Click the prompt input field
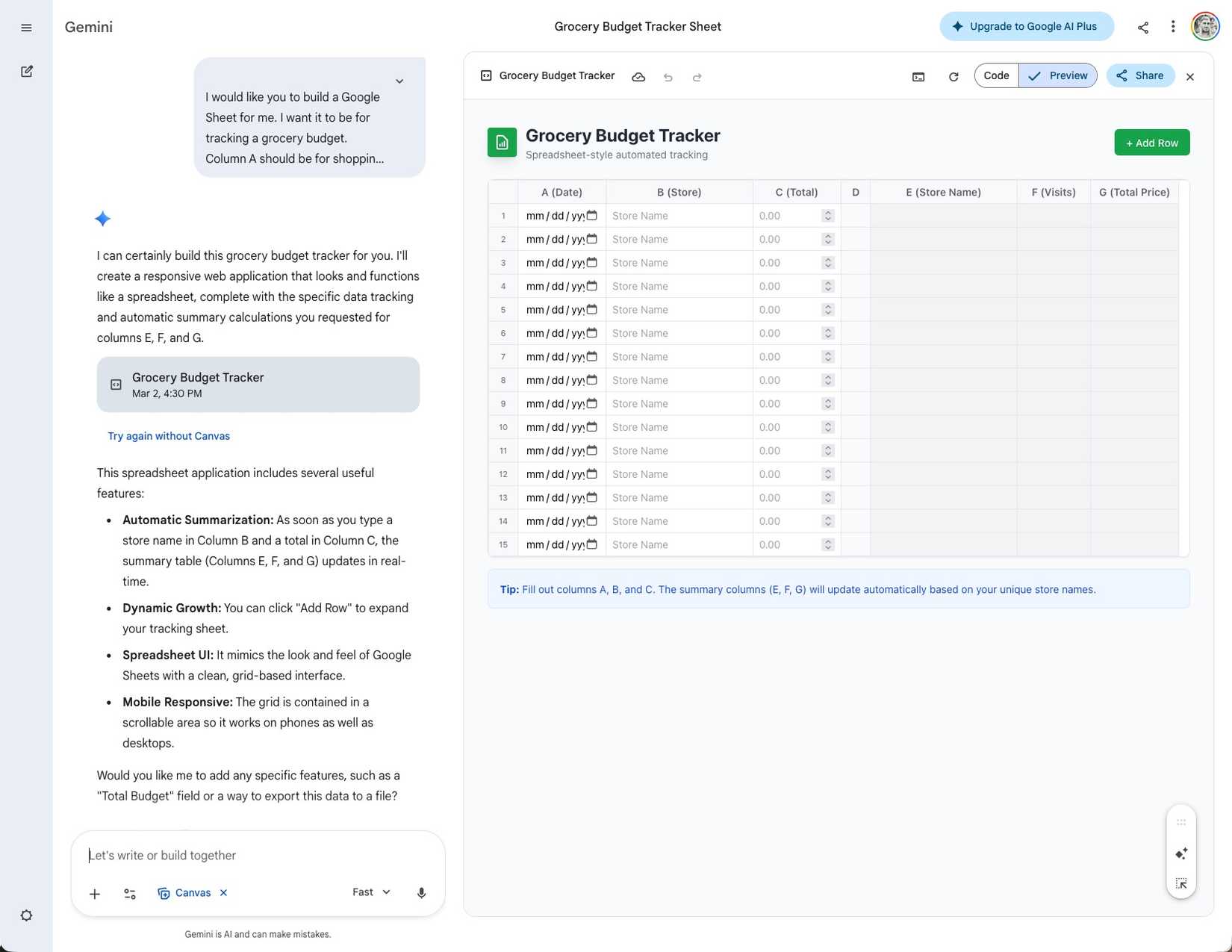The image size is (1232, 952). click(x=258, y=856)
